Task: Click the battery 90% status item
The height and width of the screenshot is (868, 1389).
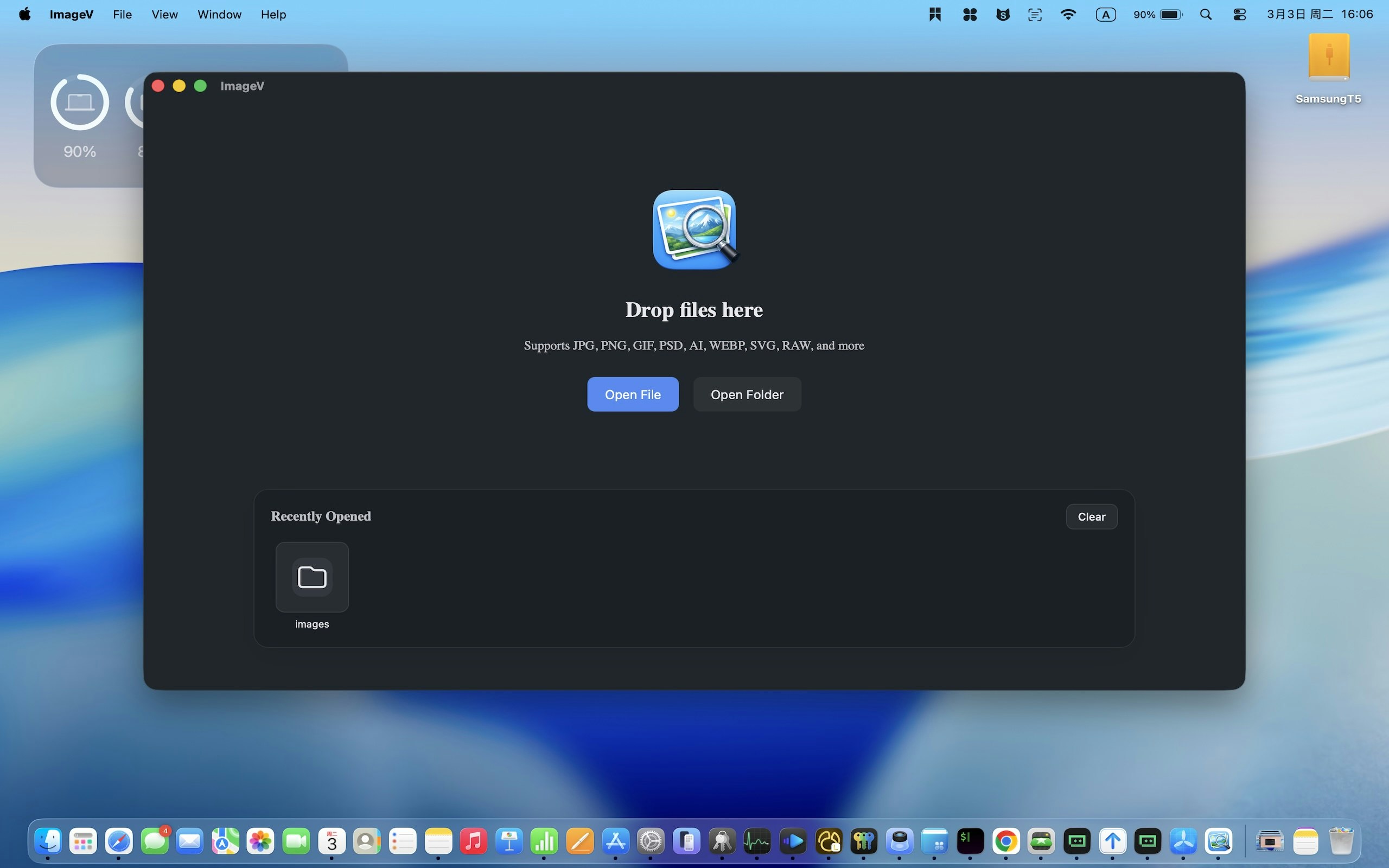Action: pos(1158,14)
